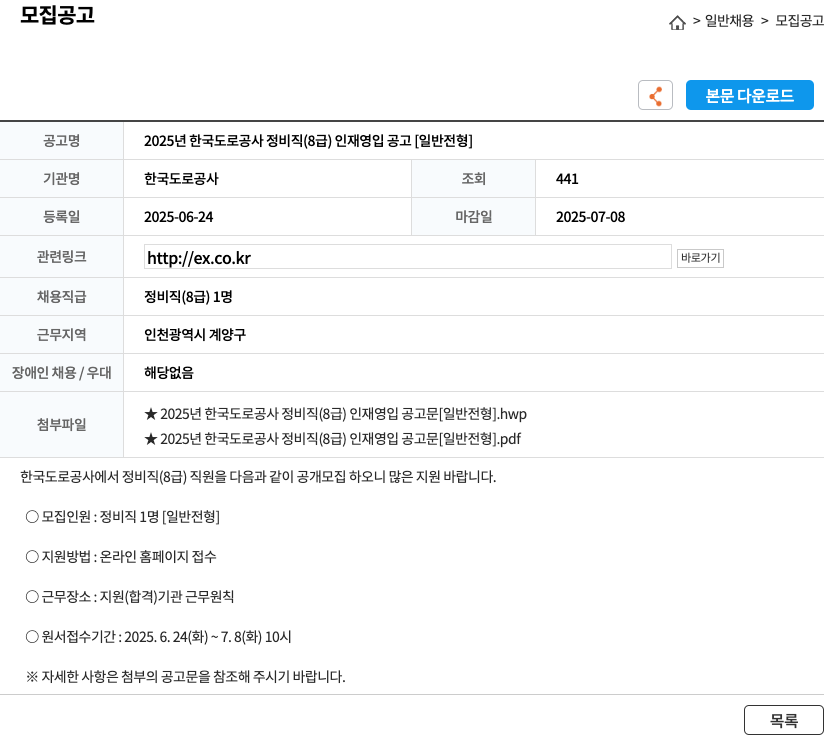Return to list with 목록 button
The height and width of the screenshot is (736, 824).
784,720
